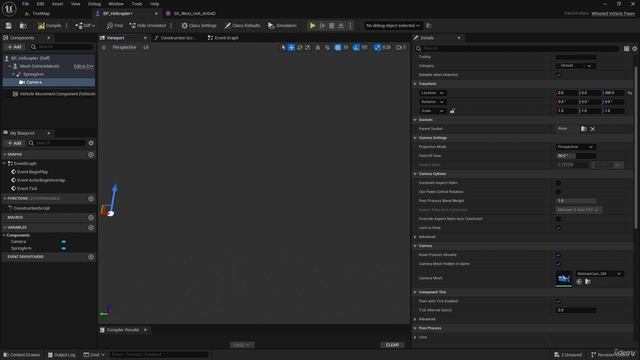Add a new graph with plus icon
640x360 pixels.
[91, 155]
